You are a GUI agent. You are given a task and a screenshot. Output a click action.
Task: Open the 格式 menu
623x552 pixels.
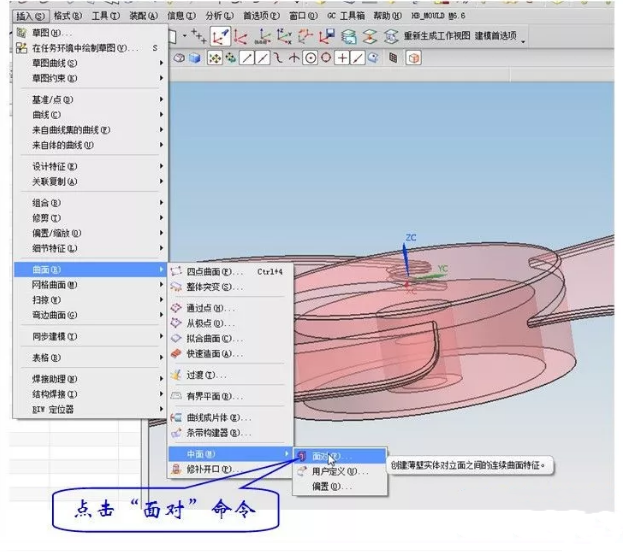pyautogui.click(x=68, y=16)
